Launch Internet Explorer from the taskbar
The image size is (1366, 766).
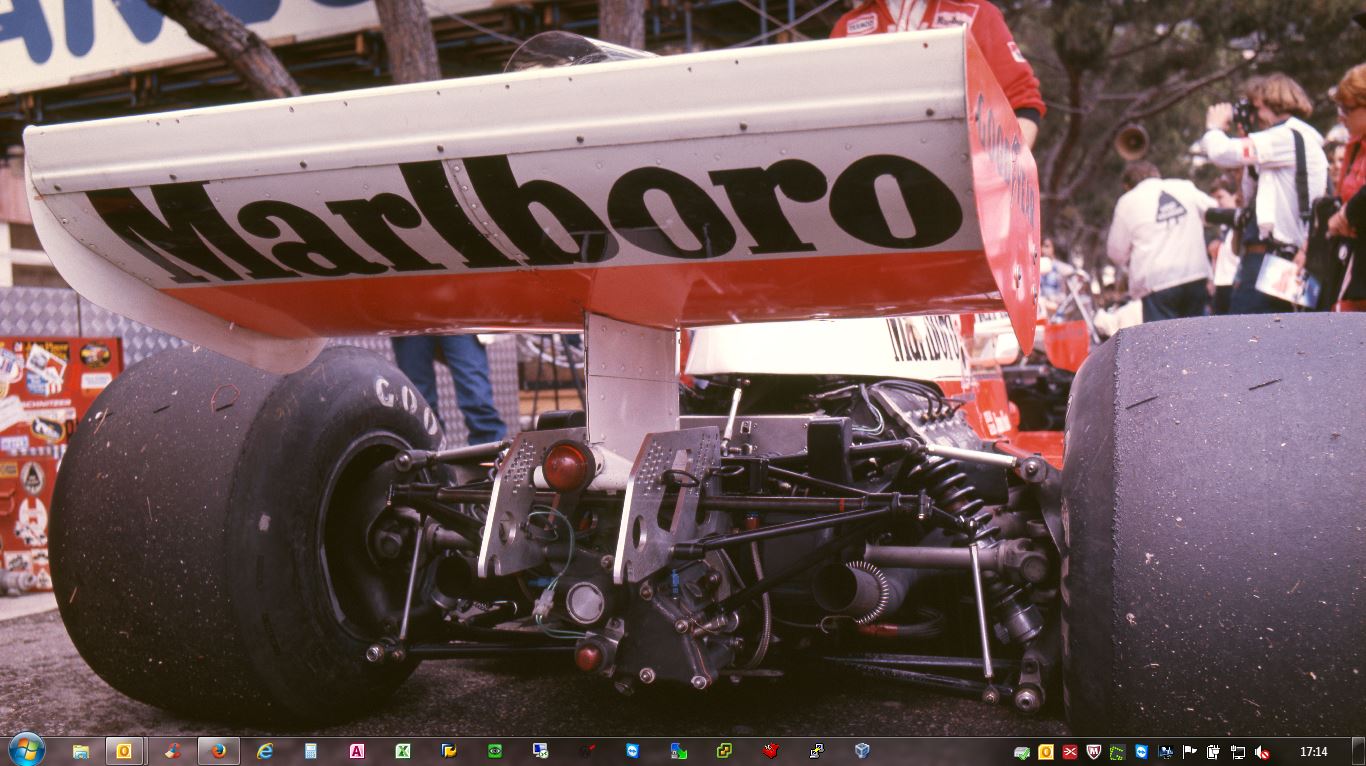click(x=265, y=751)
